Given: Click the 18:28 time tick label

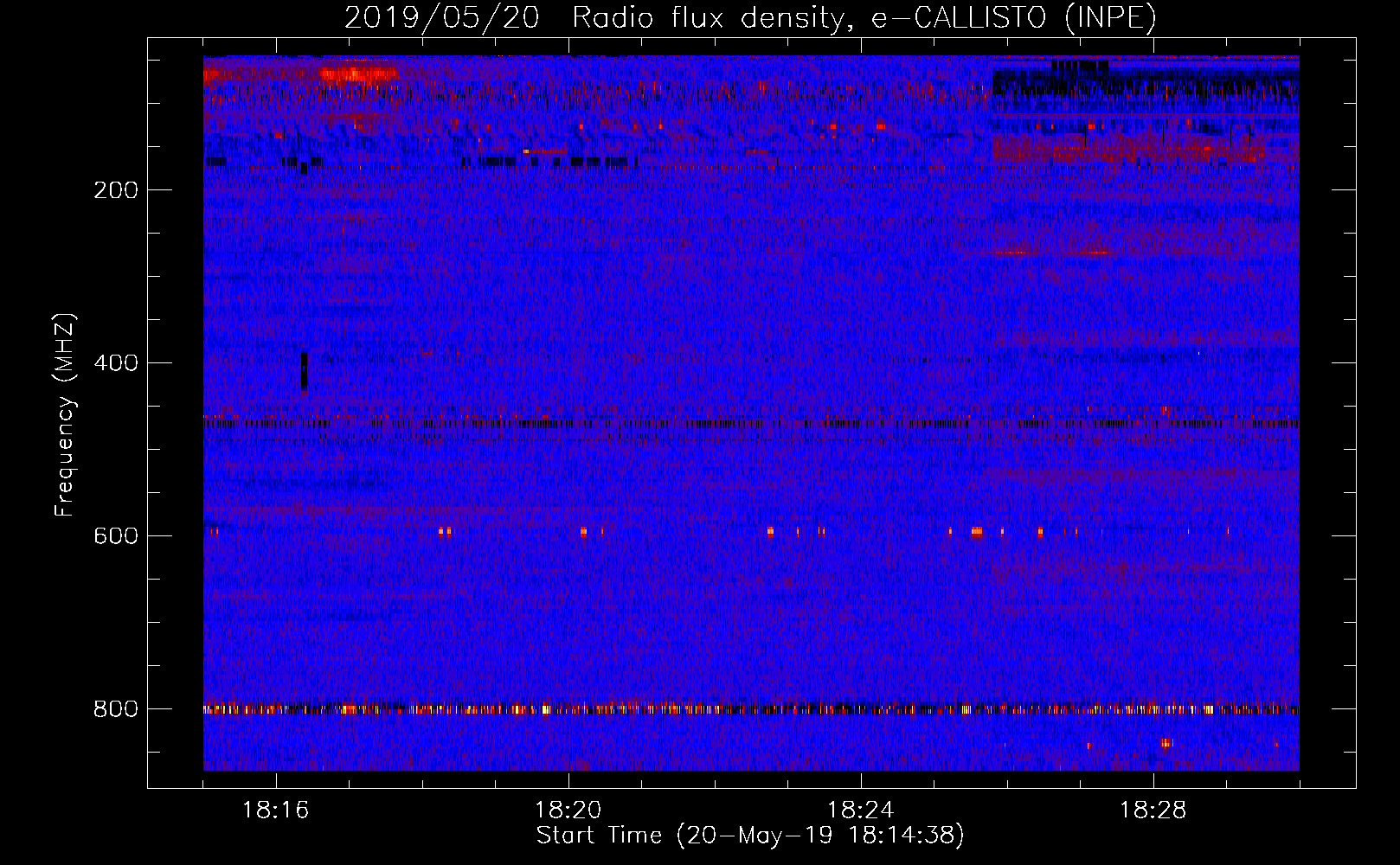Looking at the screenshot, I should [1153, 811].
